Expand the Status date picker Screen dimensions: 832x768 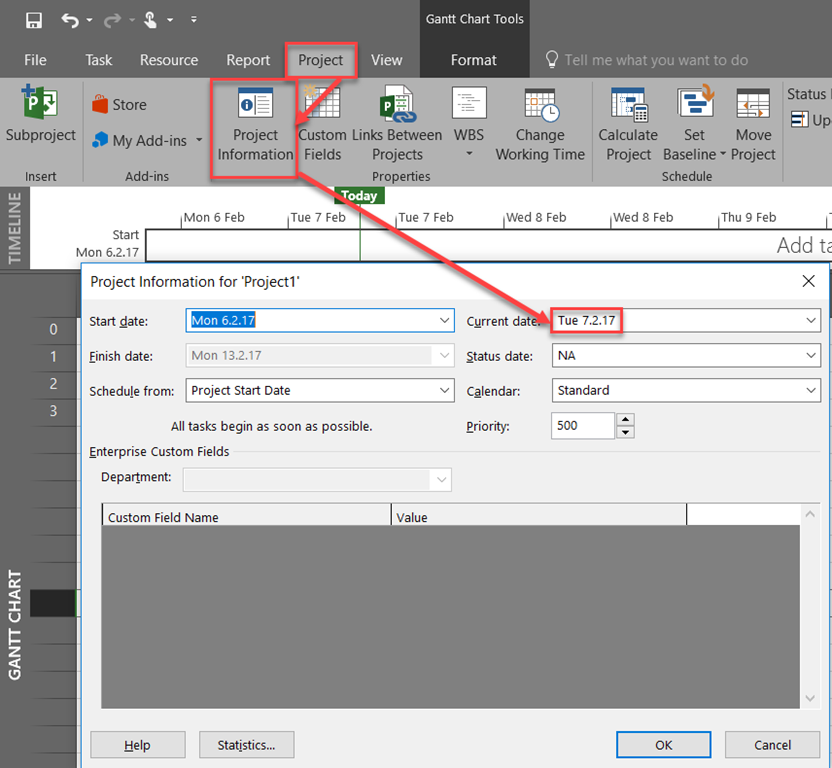(811, 356)
